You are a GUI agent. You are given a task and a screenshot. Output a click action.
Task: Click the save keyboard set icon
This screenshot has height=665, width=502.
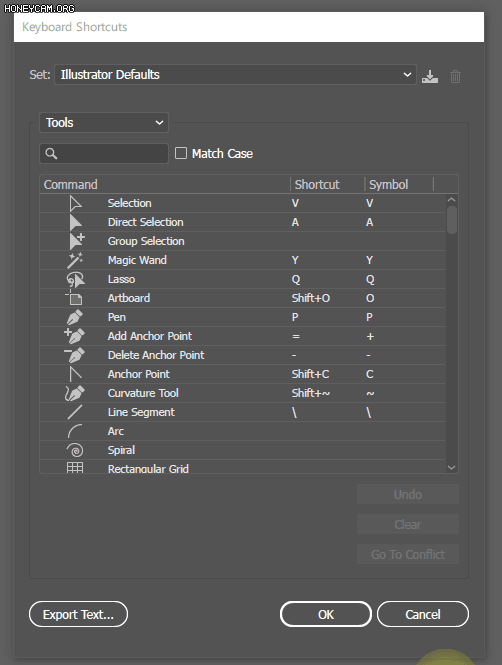(x=429, y=77)
